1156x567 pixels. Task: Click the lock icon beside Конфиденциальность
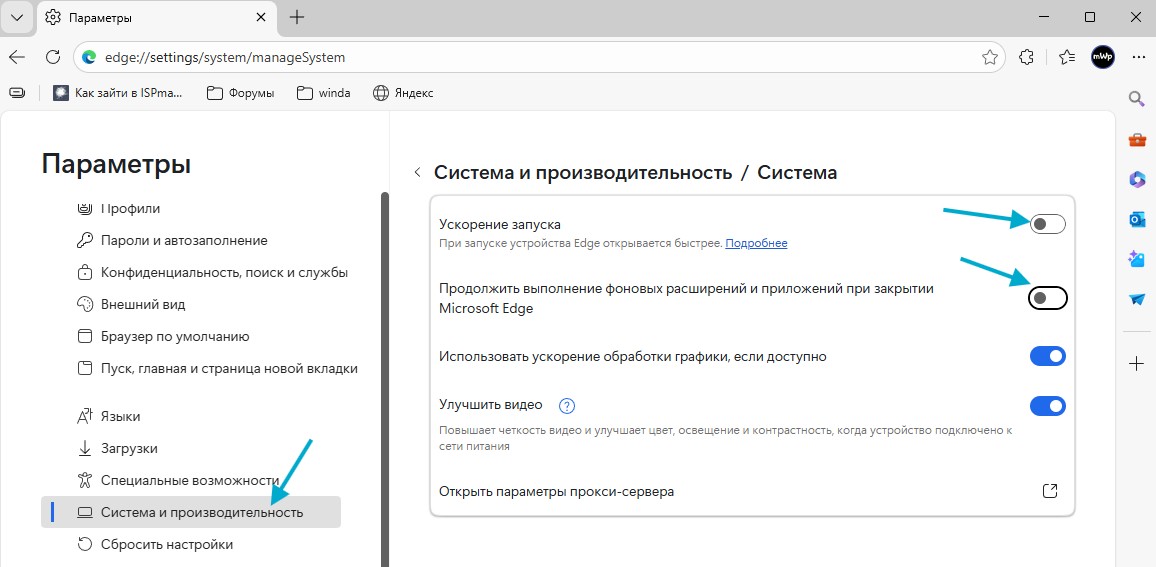(x=85, y=272)
